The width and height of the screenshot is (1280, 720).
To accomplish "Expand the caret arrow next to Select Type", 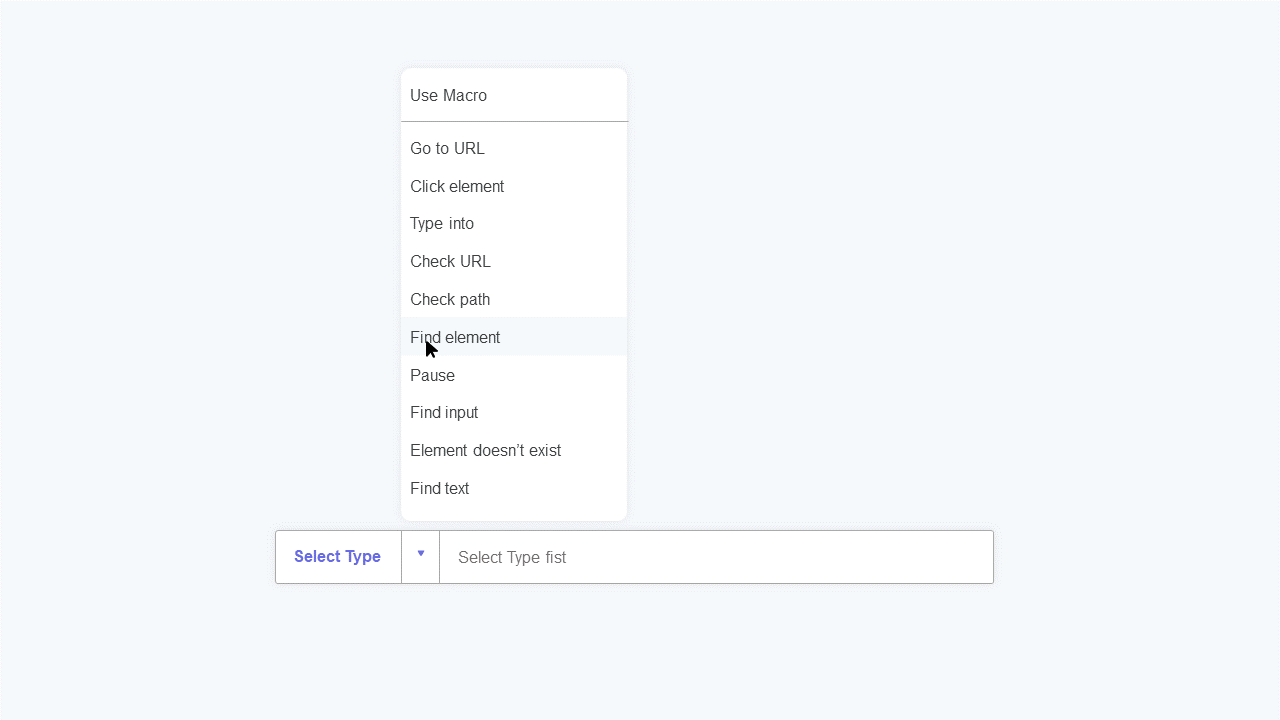I will click(421, 556).
